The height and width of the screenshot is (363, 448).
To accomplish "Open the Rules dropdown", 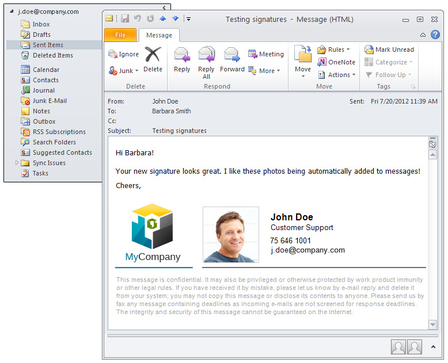I will click(334, 50).
